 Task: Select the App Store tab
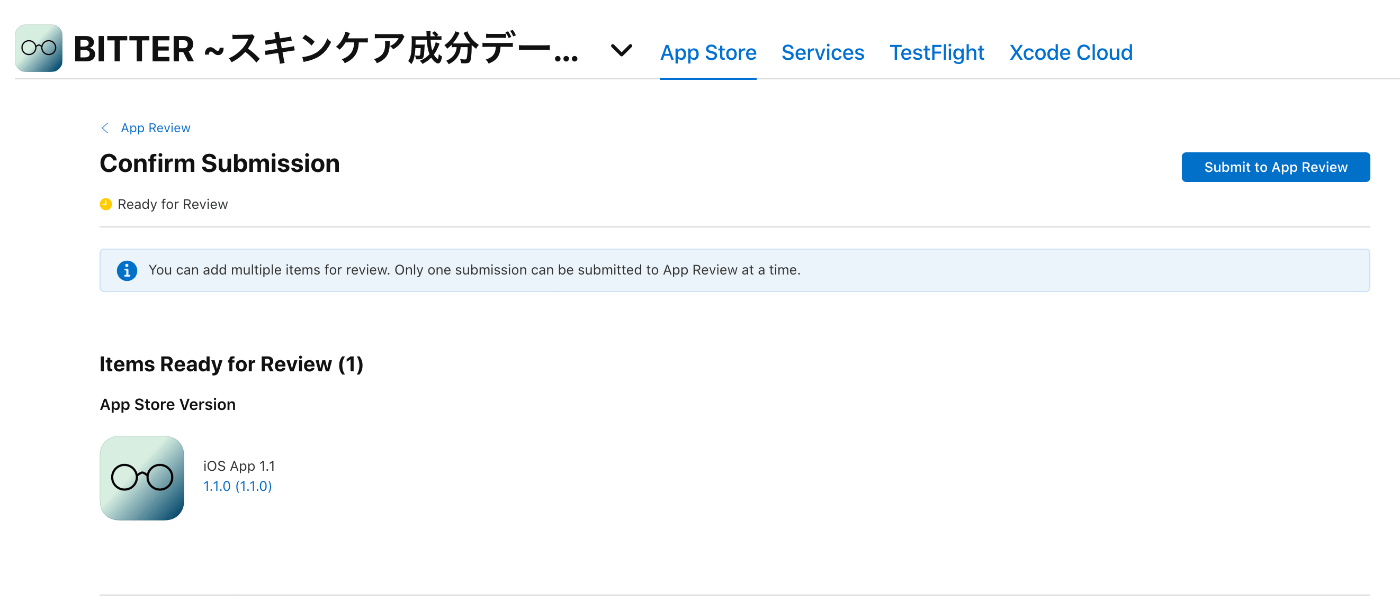[x=708, y=53]
